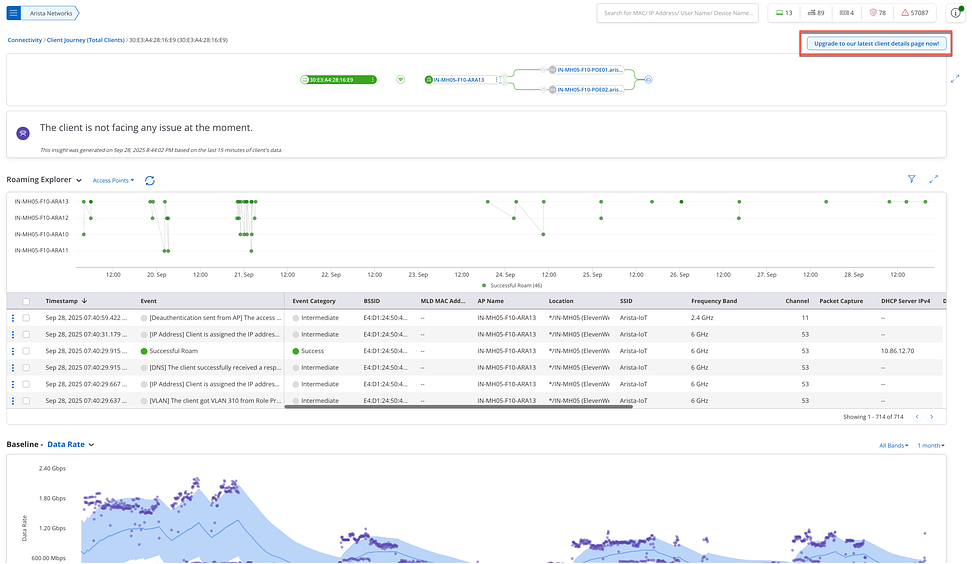Screen dimensions: 972x564
Task: Open the Access Points dropdown
Action: click(113, 180)
